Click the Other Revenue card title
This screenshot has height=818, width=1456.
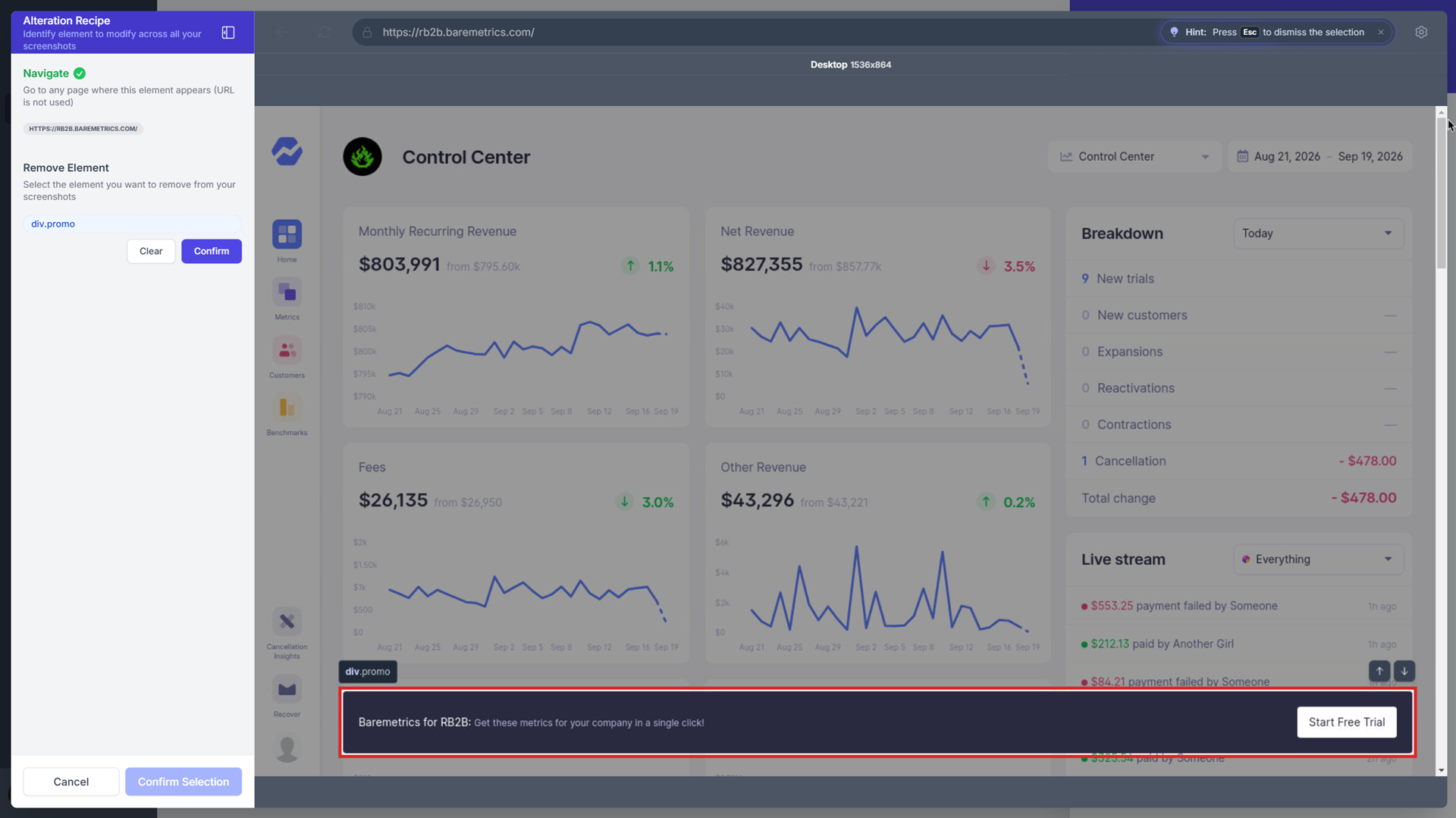pos(763,467)
